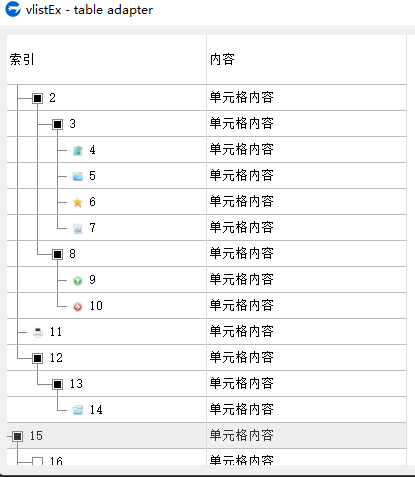Click the vlistEx app logo in title bar
Screen dimensions: 415x477
point(13,9)
